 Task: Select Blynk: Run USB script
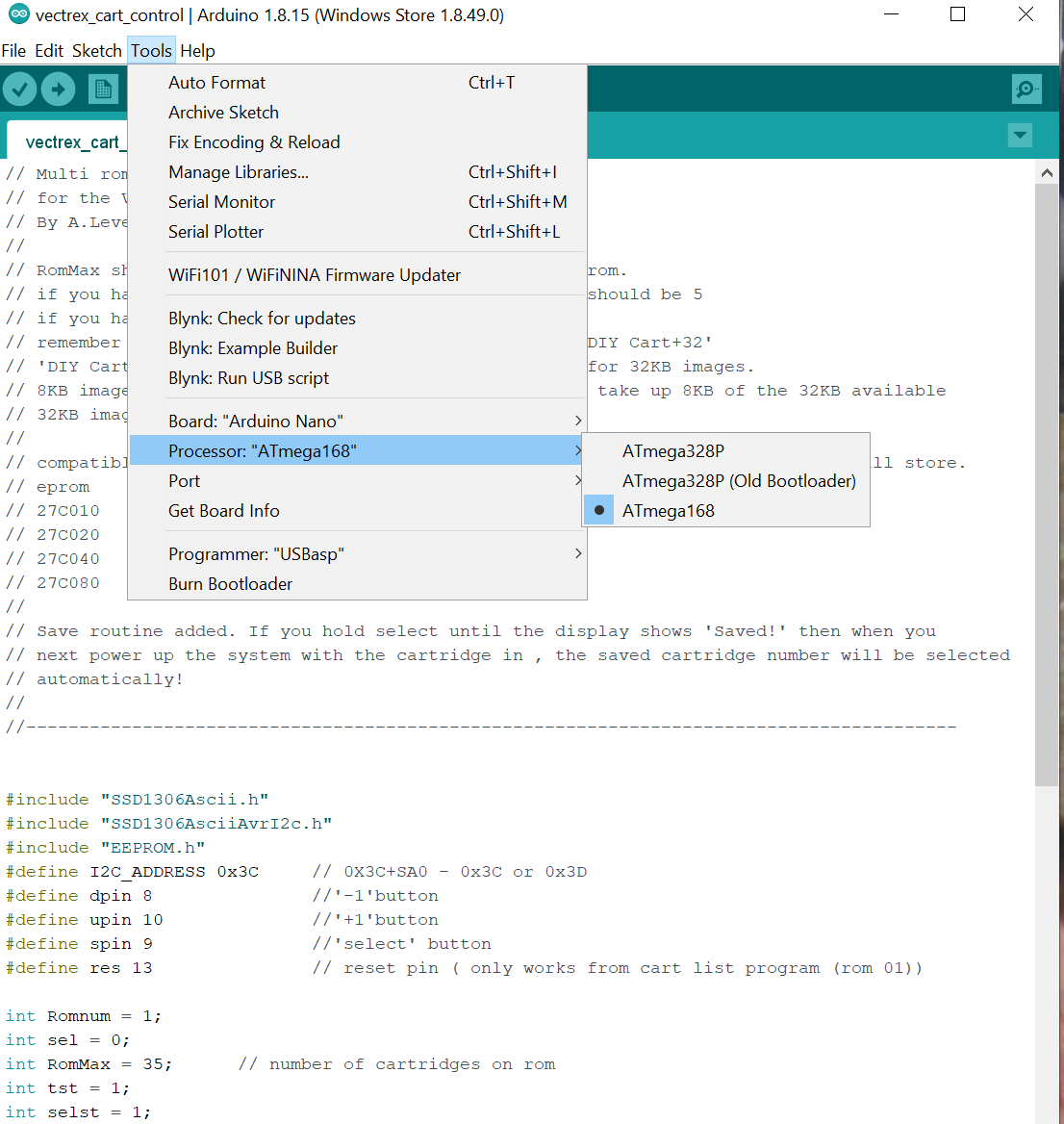pyautogui.click(x=358, y=378)
